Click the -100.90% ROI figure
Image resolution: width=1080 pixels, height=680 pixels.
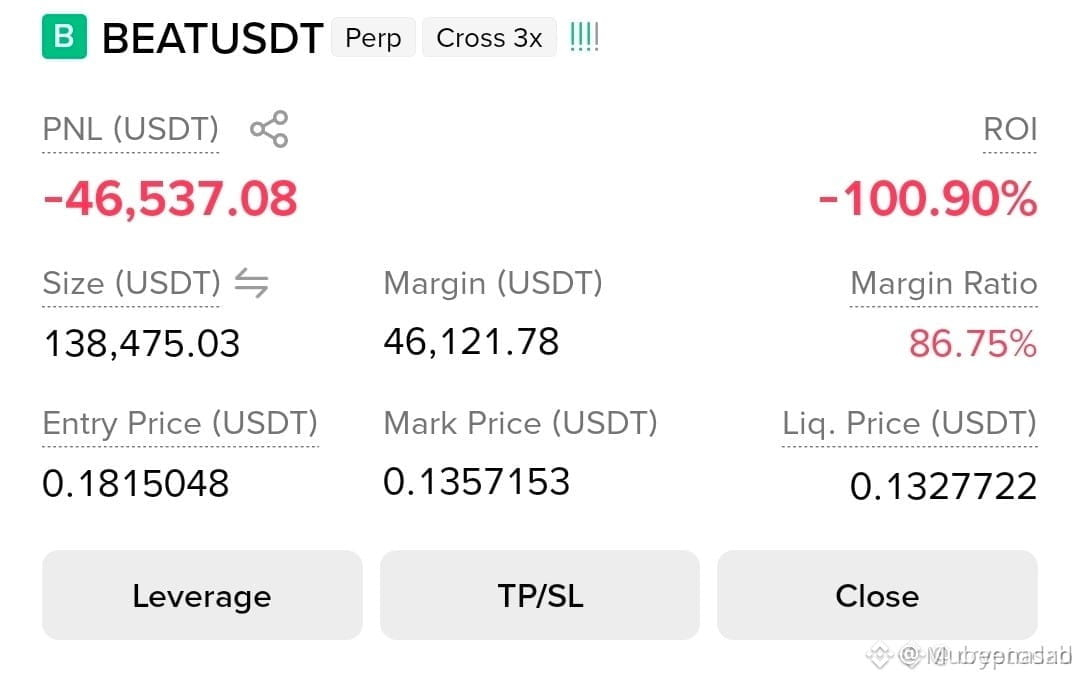tap(927, 199)
